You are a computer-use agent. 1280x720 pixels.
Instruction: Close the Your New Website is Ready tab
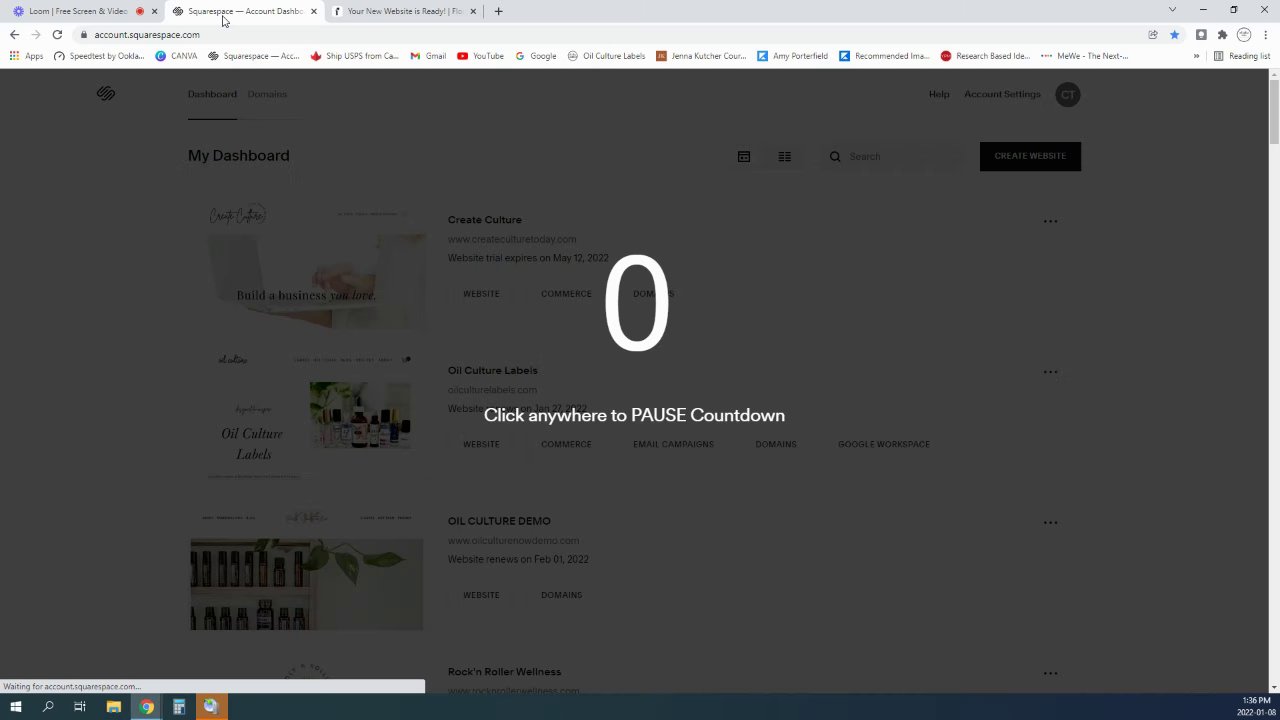point(473,11)
